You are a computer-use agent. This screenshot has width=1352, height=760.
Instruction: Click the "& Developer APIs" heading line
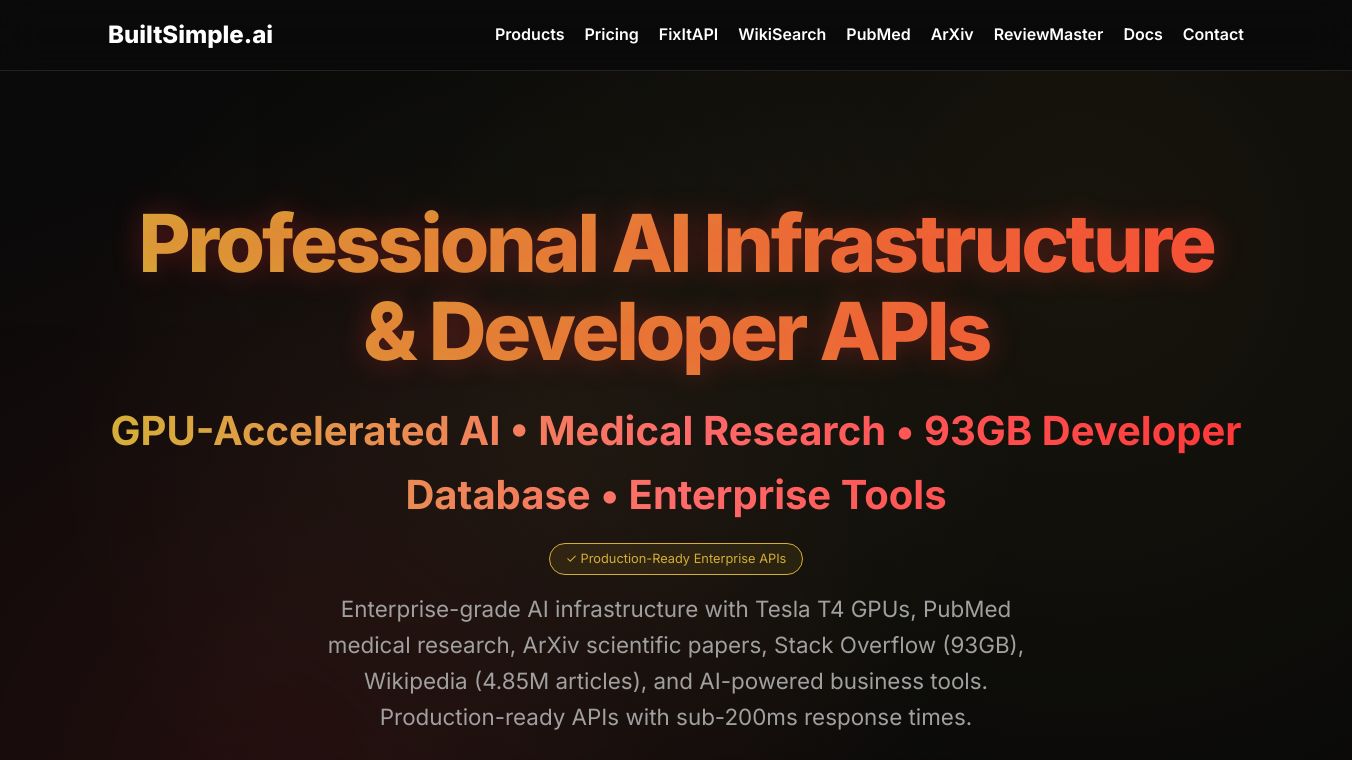676,332
